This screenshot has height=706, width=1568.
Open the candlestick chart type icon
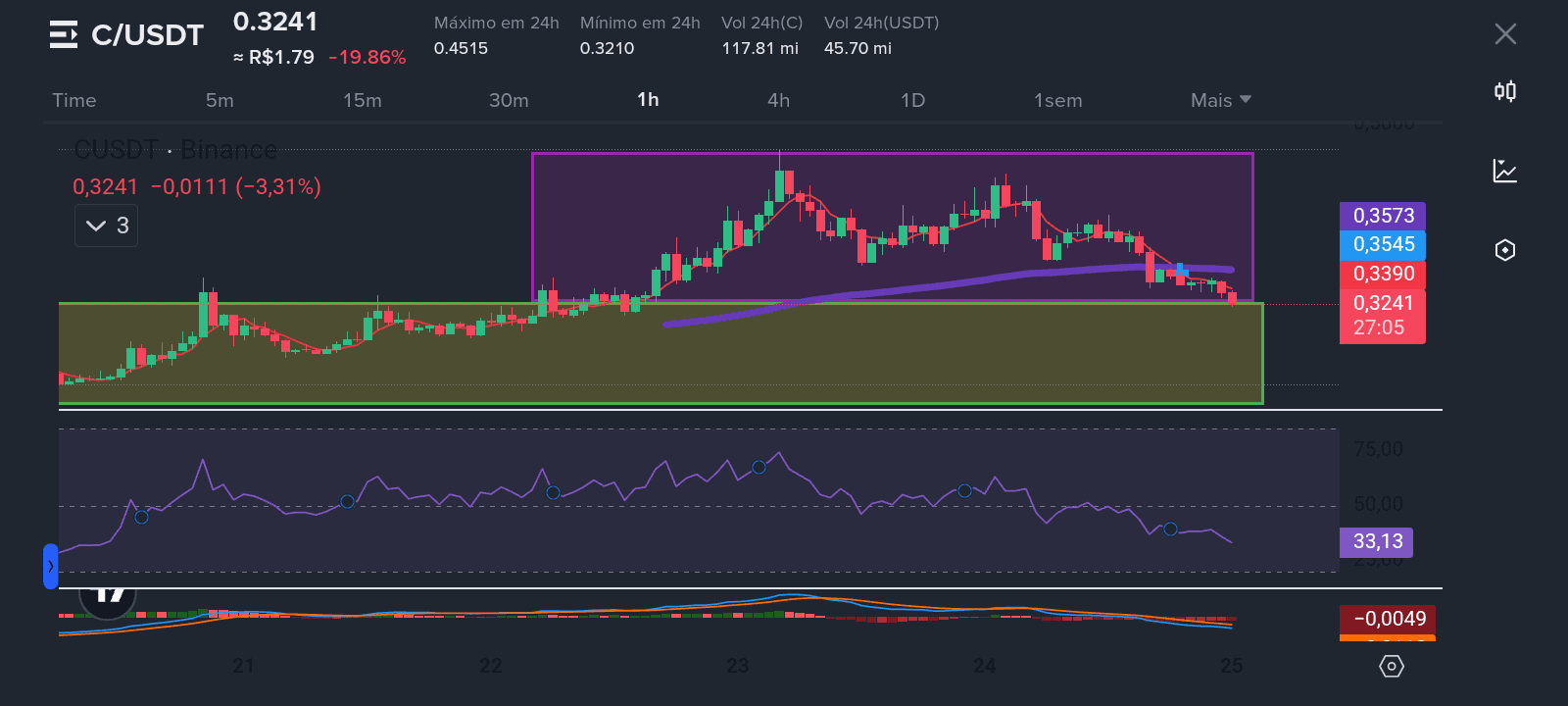point(1505,91)
